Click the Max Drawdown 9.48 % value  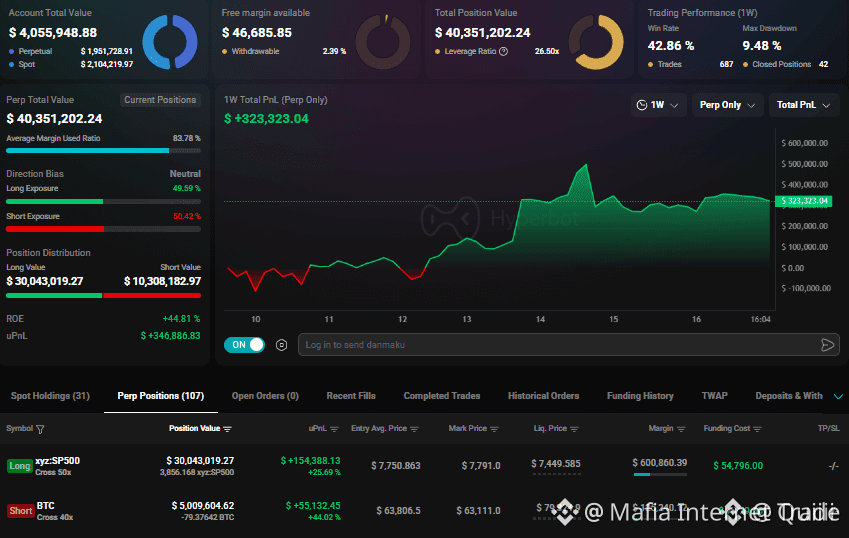point(762,46)
